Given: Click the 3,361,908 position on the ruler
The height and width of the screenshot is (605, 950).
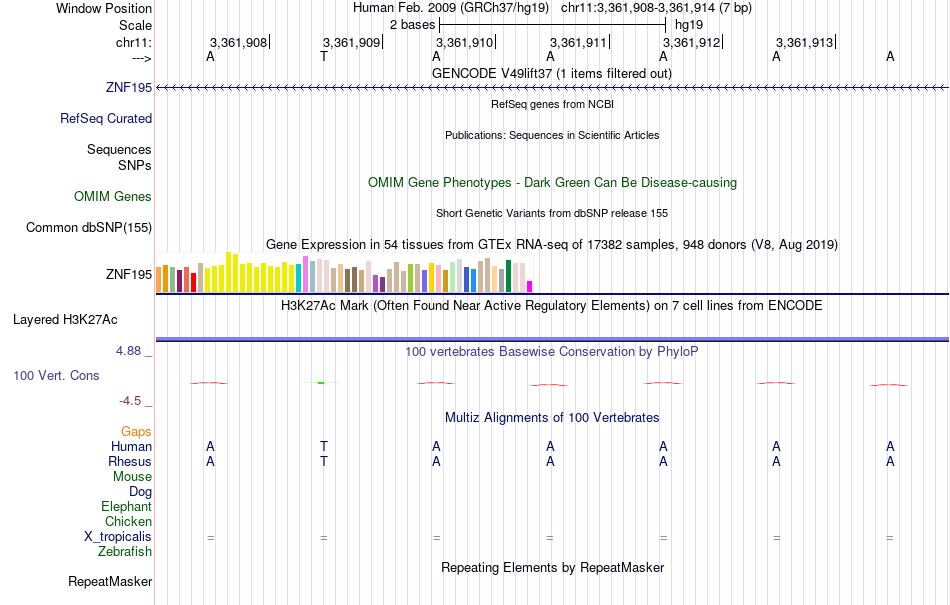Looking at the screenshot, I should click(238, 42).
